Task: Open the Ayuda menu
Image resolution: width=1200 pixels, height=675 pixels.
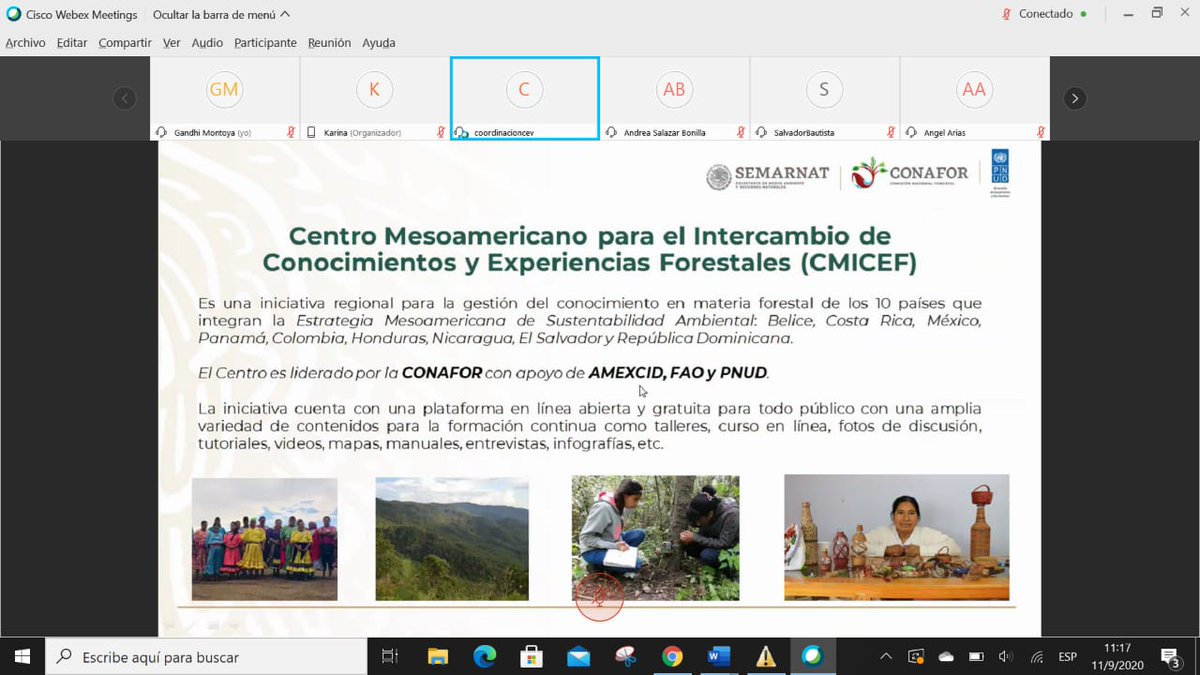Action: point(378,43)
